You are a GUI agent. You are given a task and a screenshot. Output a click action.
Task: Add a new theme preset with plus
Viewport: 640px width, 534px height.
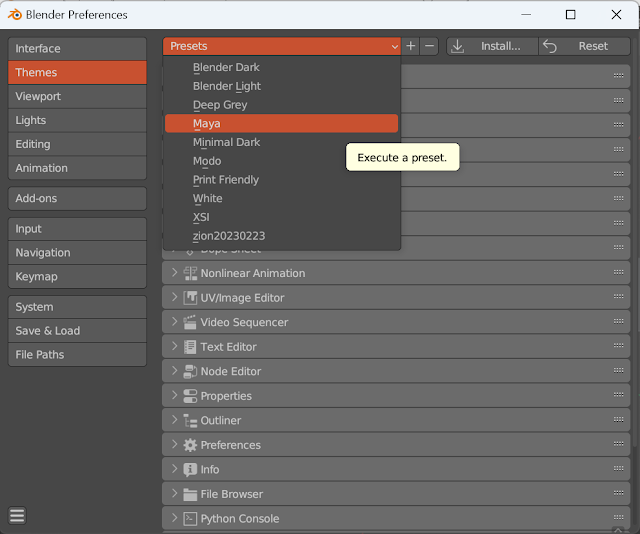(x=411, y=46)
